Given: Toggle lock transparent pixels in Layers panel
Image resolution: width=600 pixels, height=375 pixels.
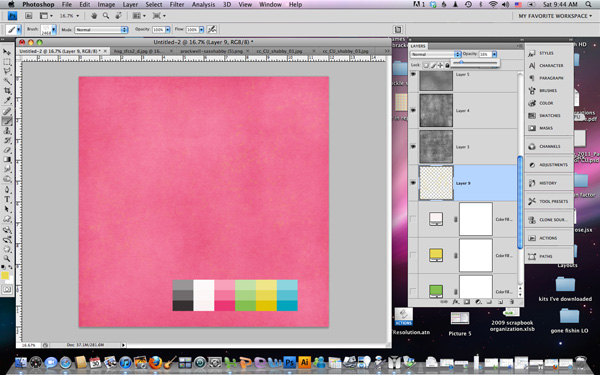Looking at the screenshot, I should coord(426,65).
